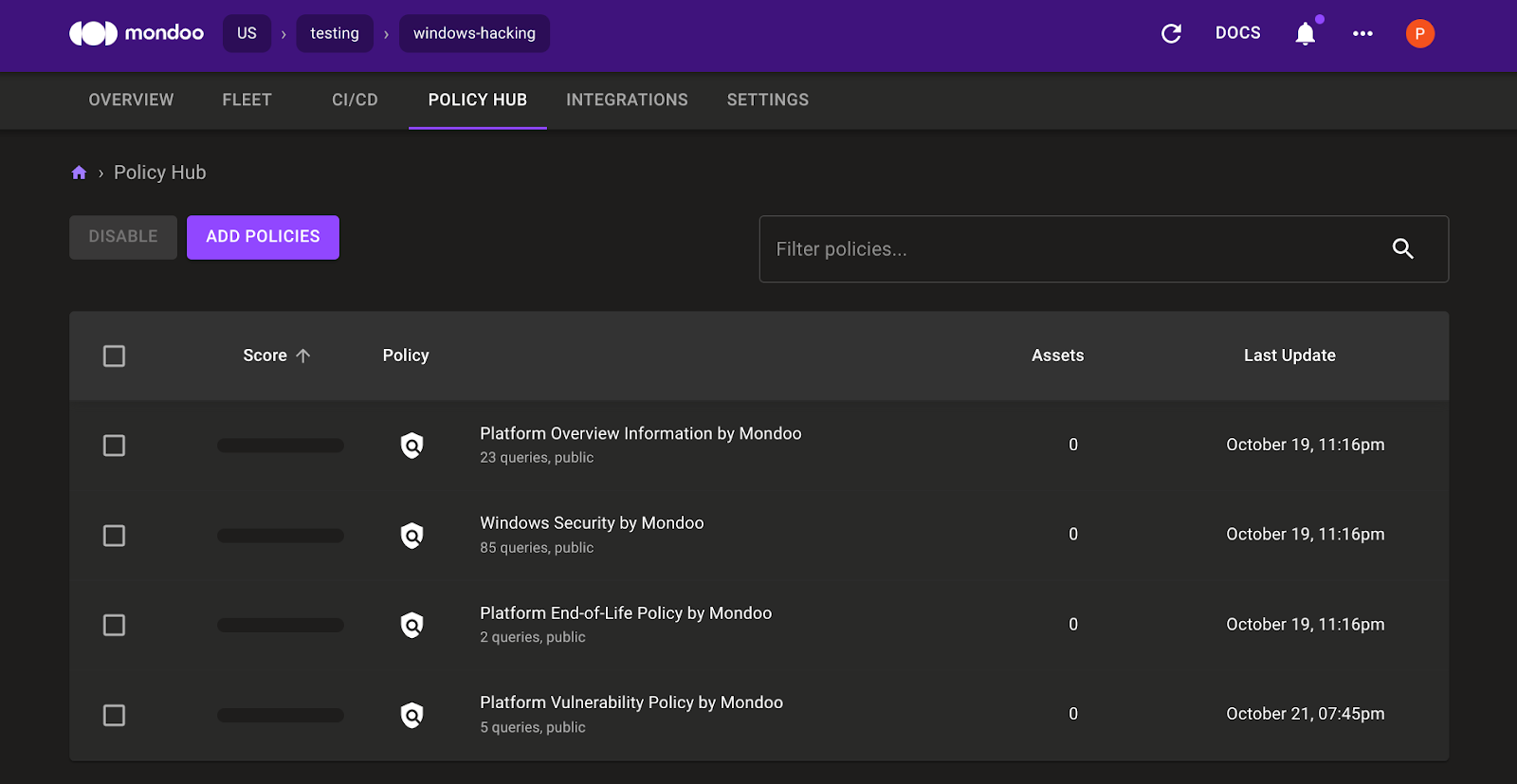Click score bar of Platform Overview Information row
1517x784 pixels.
point(281,446)
